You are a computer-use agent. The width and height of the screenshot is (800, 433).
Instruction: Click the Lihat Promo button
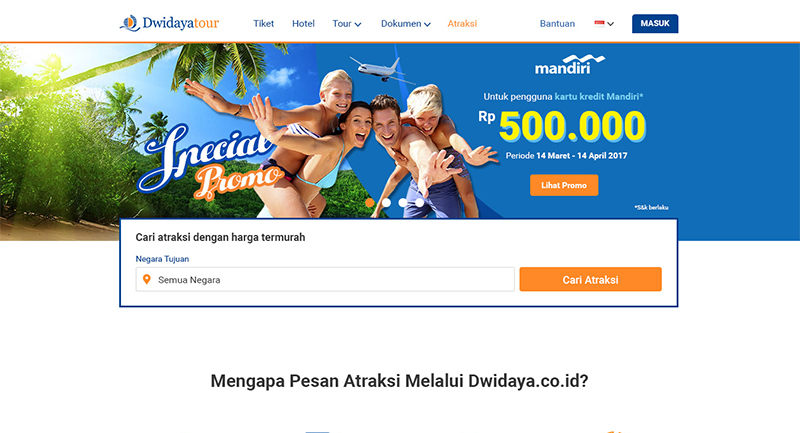coord(564,185)
